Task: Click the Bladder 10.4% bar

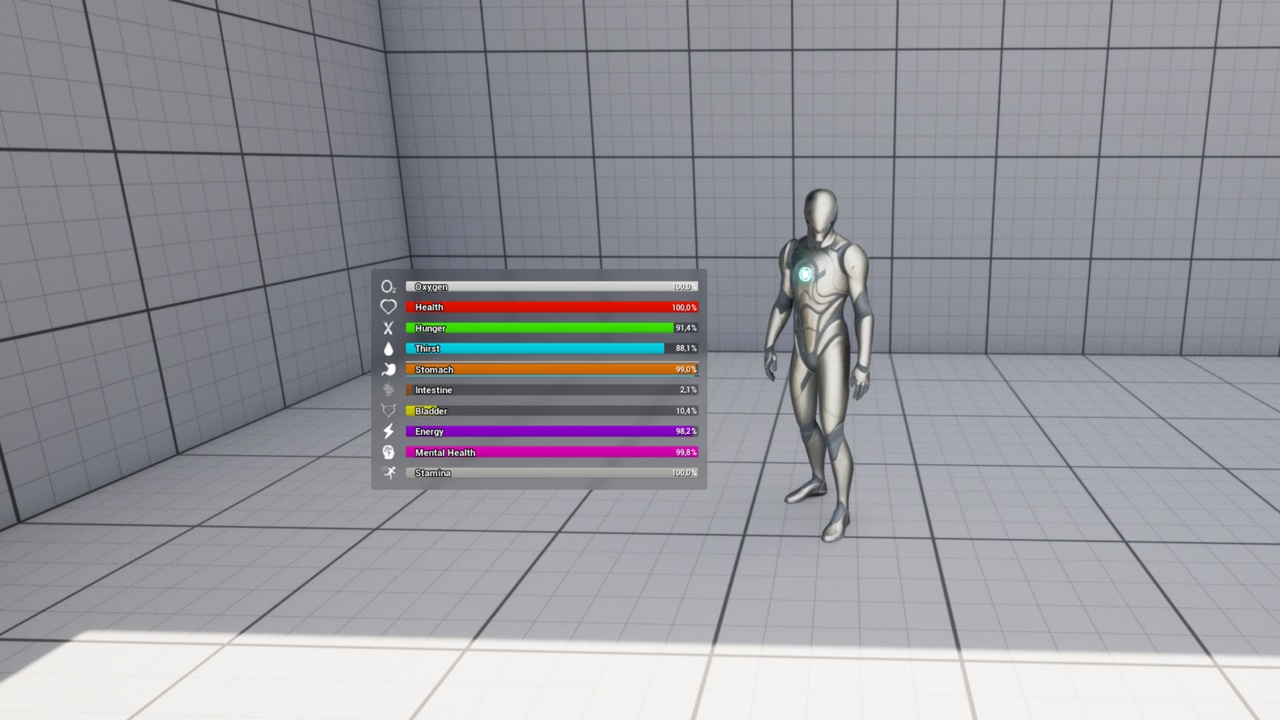Action: [x=552, y=411]
